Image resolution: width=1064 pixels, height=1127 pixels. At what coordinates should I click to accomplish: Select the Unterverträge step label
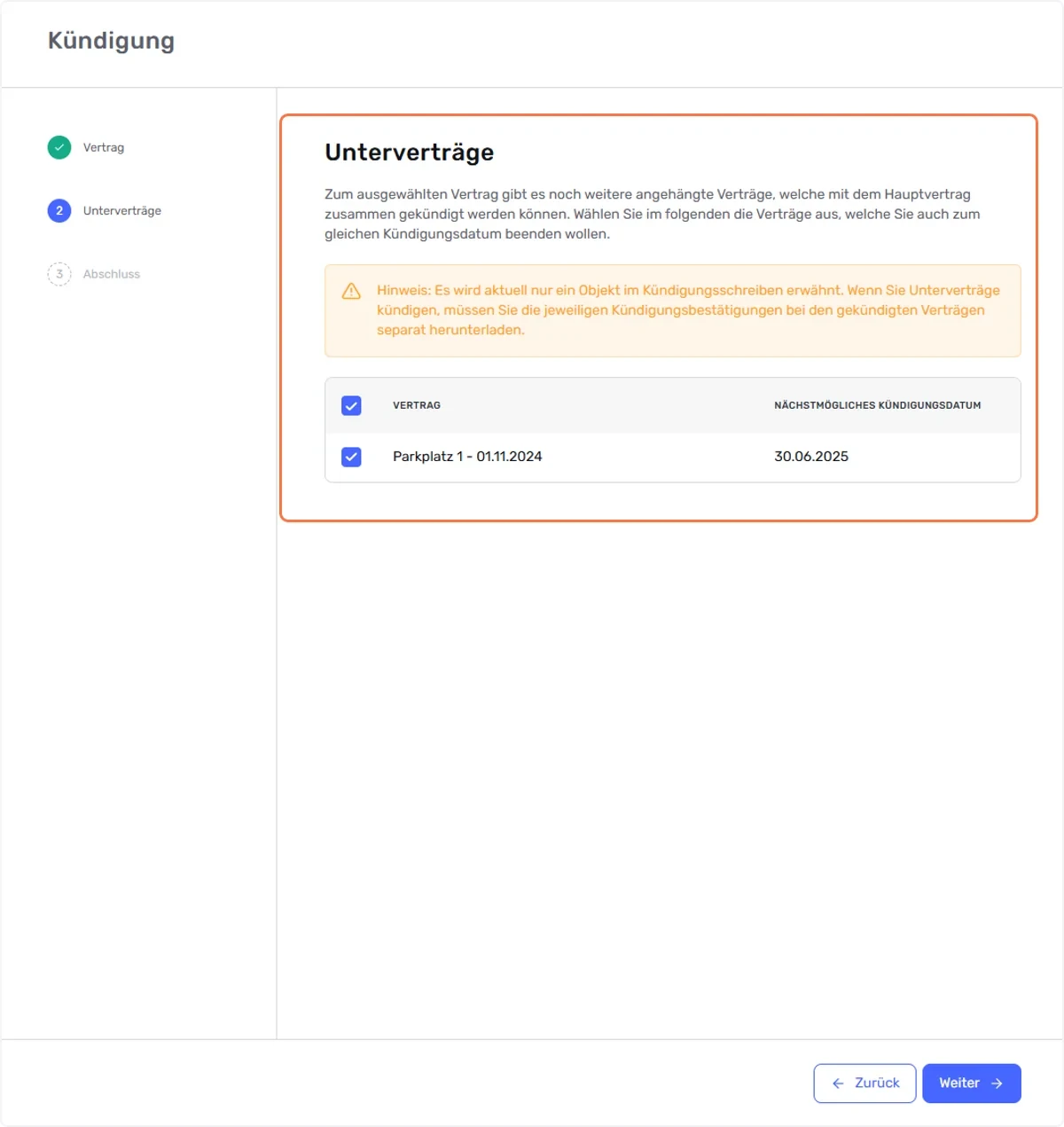(122, 210)
